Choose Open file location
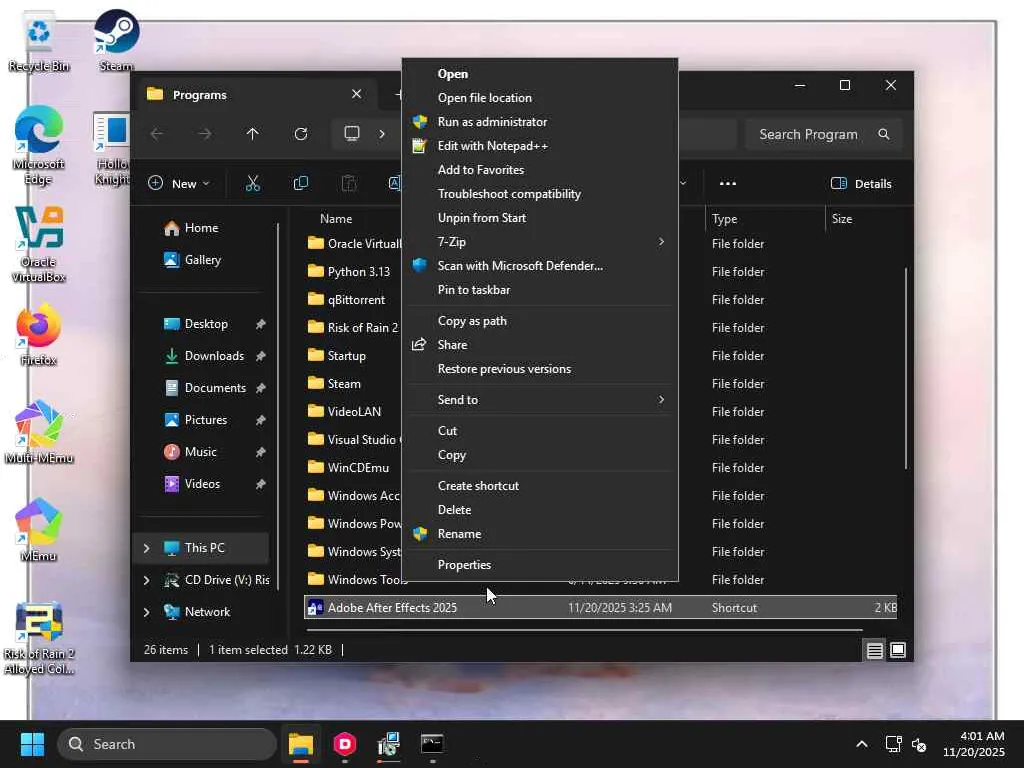 point(541,98)
